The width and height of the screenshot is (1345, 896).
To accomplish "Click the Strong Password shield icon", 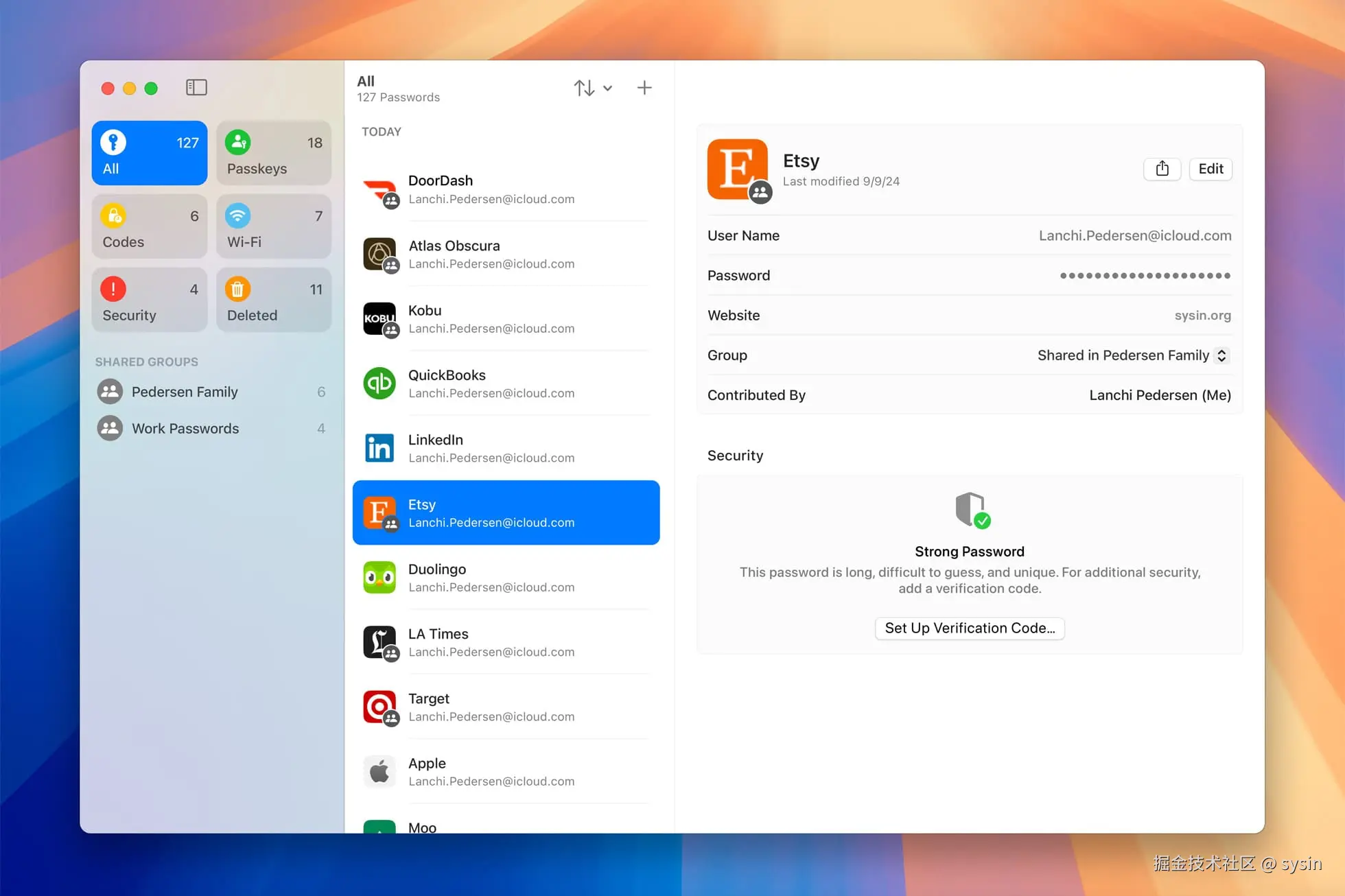I will [x=969, y=510].
